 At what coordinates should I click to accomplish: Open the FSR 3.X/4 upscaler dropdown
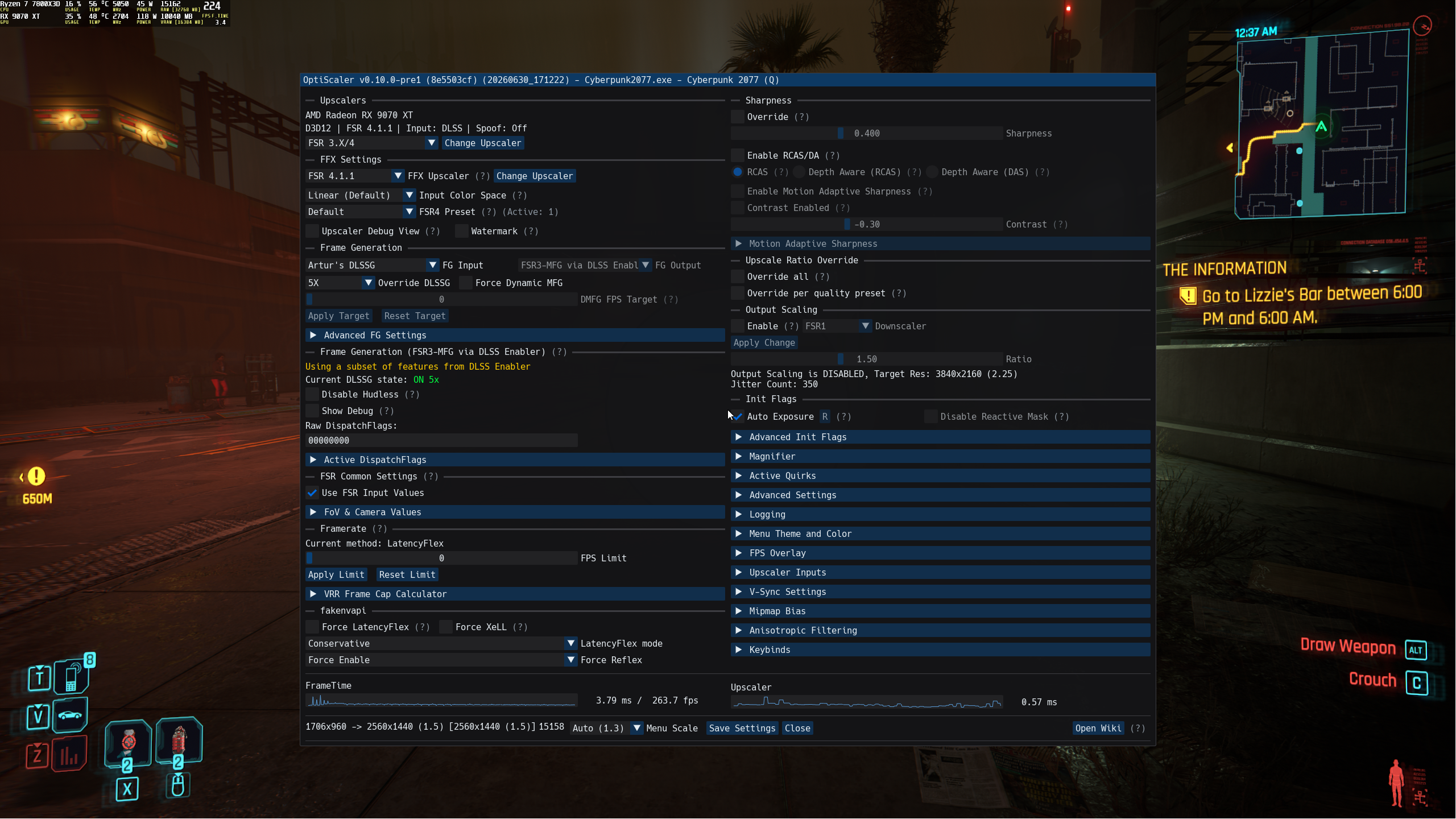372,143
